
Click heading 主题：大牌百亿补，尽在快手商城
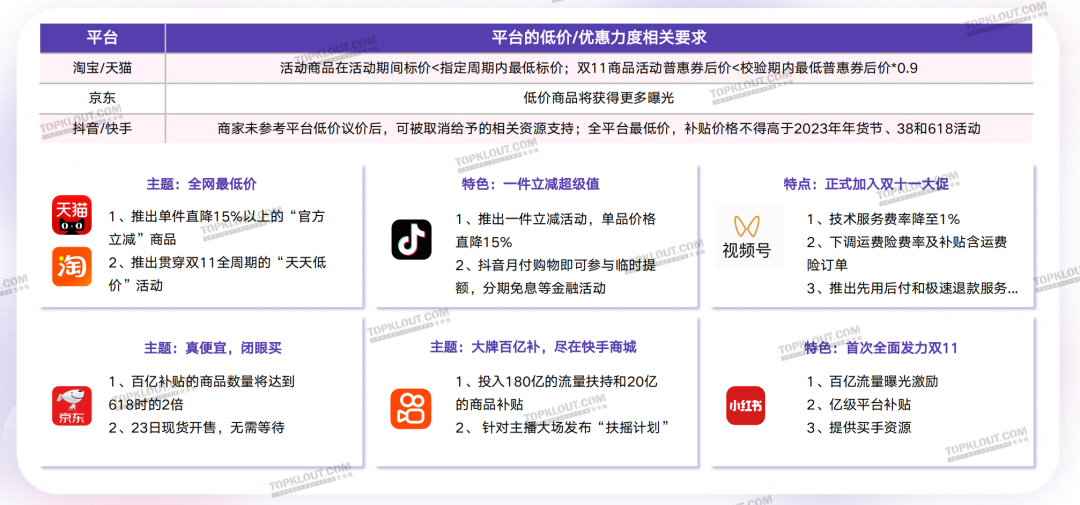533,348
